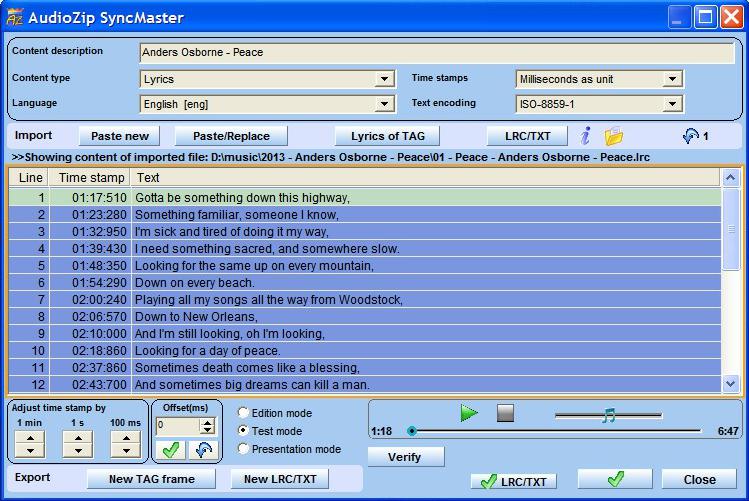The height and width of the screenshot is (501, 749).
Task: Minimize the AudioZip SyncMaster window
Action: (678, 18)
